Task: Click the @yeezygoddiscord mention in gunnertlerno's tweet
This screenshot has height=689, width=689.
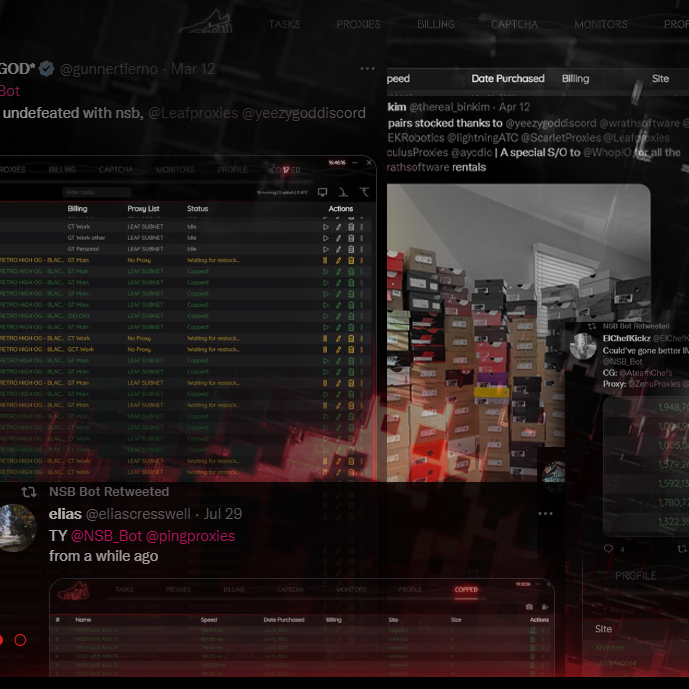Action: coord(304,113)
